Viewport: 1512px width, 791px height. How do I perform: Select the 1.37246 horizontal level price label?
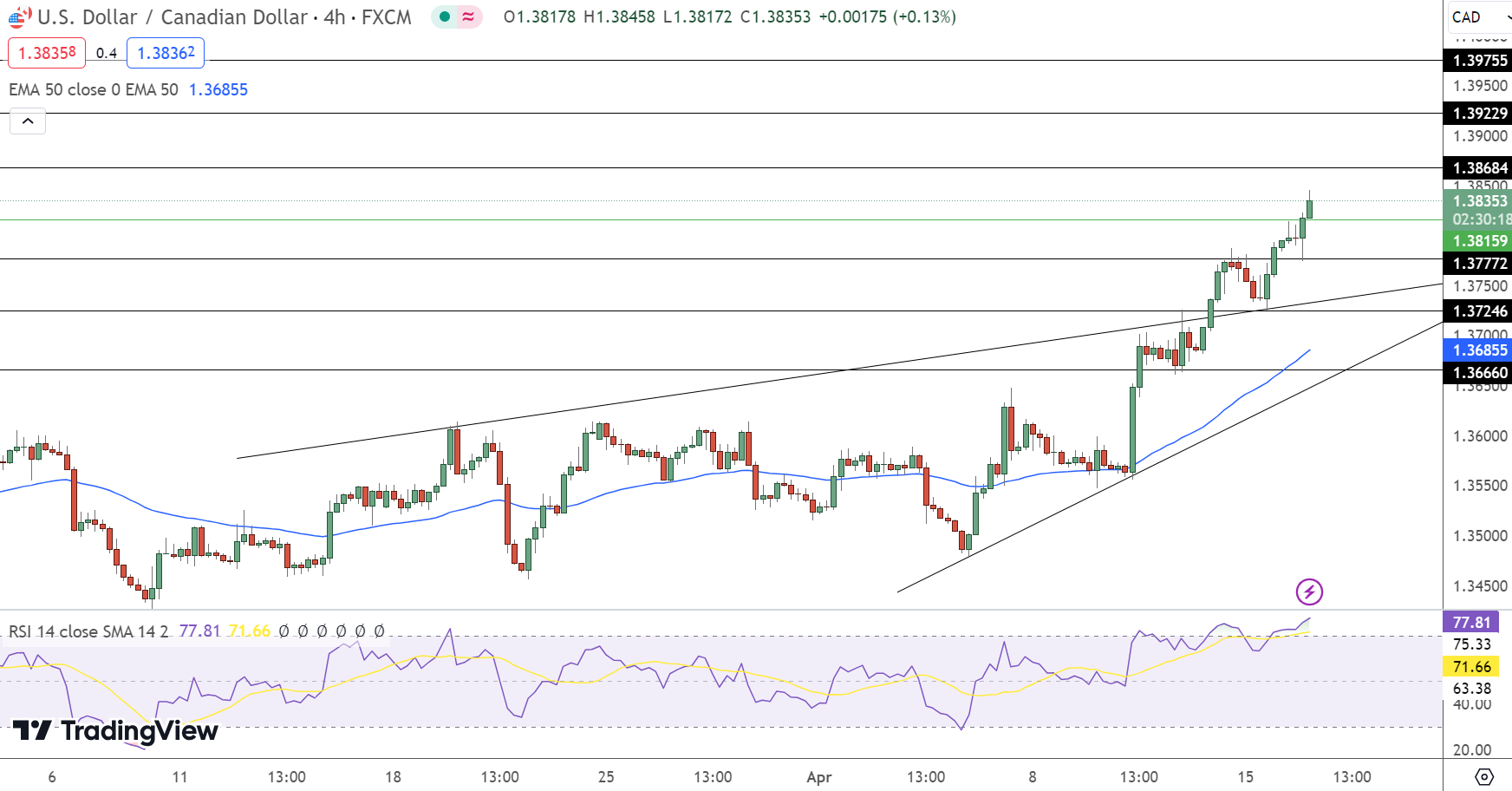[x=1479, y=311]
